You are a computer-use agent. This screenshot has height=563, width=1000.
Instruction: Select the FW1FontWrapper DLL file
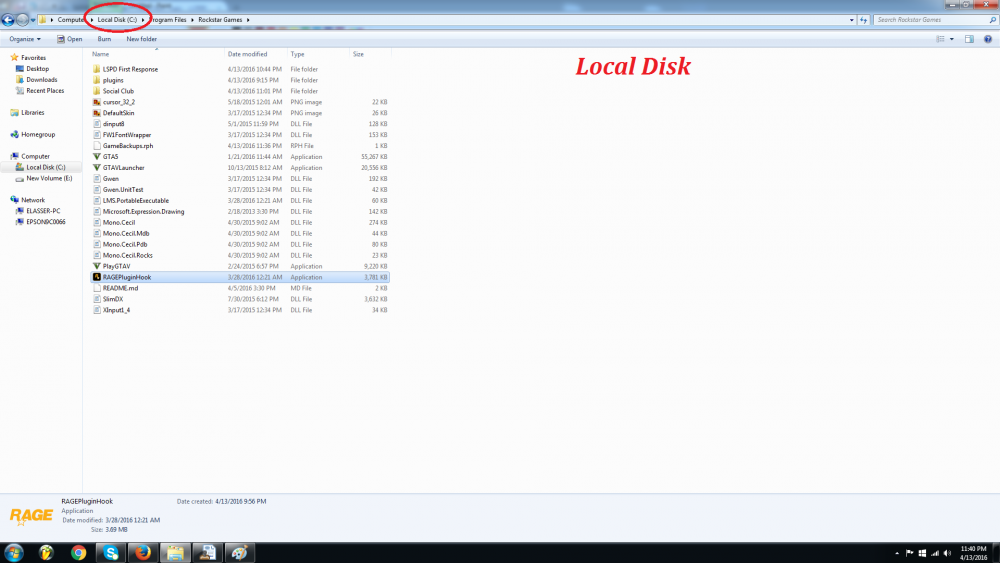point(127,135)
